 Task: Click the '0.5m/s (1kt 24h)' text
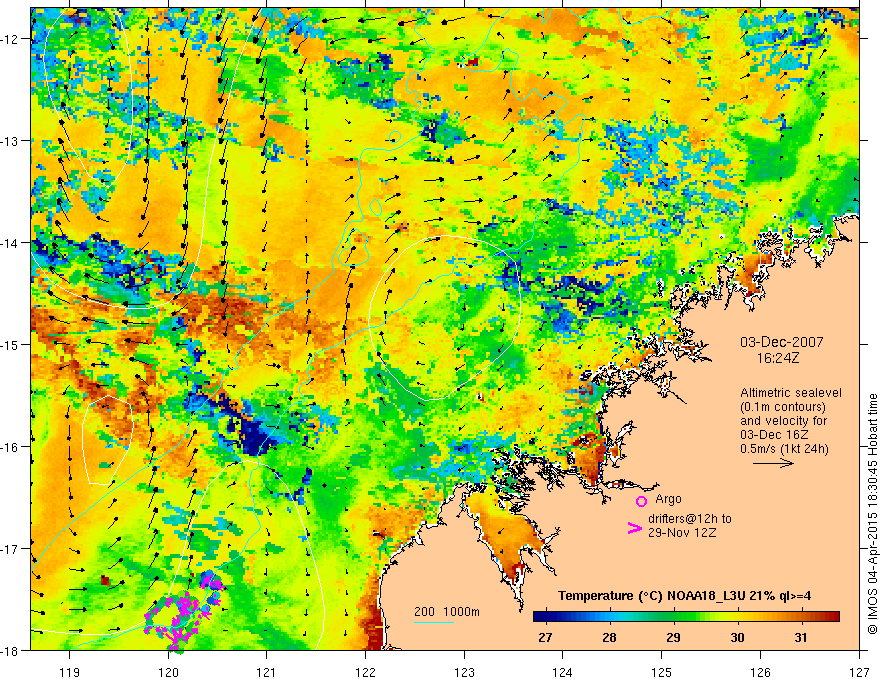[x=784, y=448]
